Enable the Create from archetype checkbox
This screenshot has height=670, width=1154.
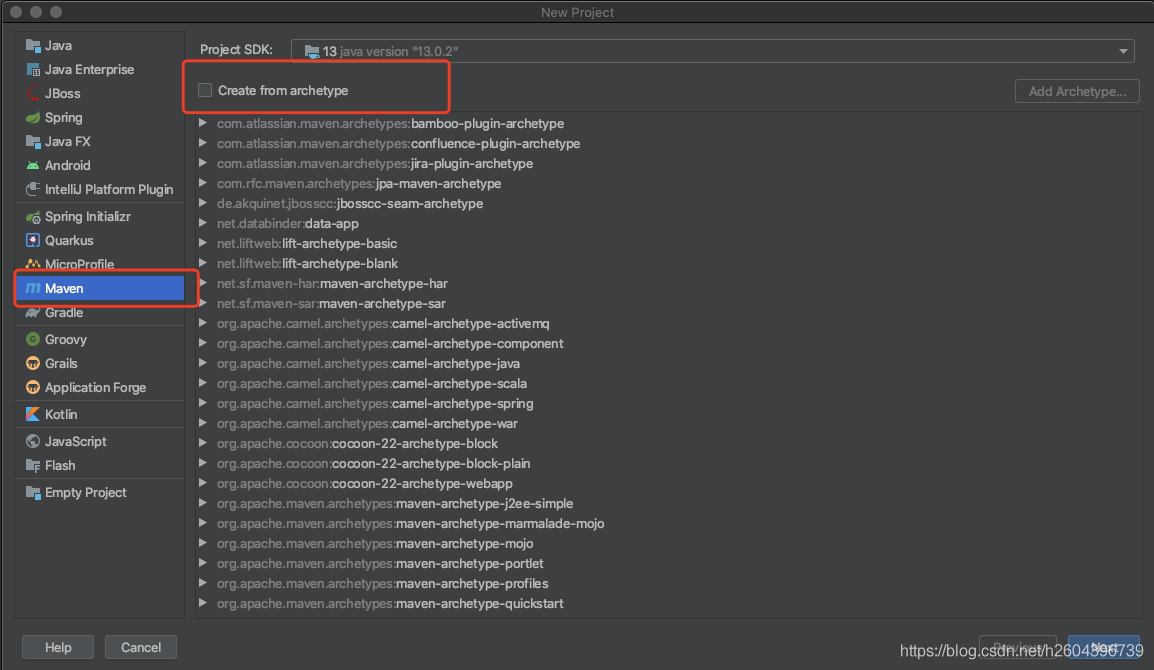click(x=205, y=89)
